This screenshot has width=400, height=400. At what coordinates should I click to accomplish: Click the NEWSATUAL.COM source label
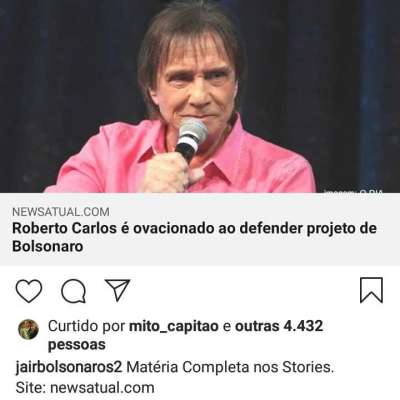[x=61, y=212]
